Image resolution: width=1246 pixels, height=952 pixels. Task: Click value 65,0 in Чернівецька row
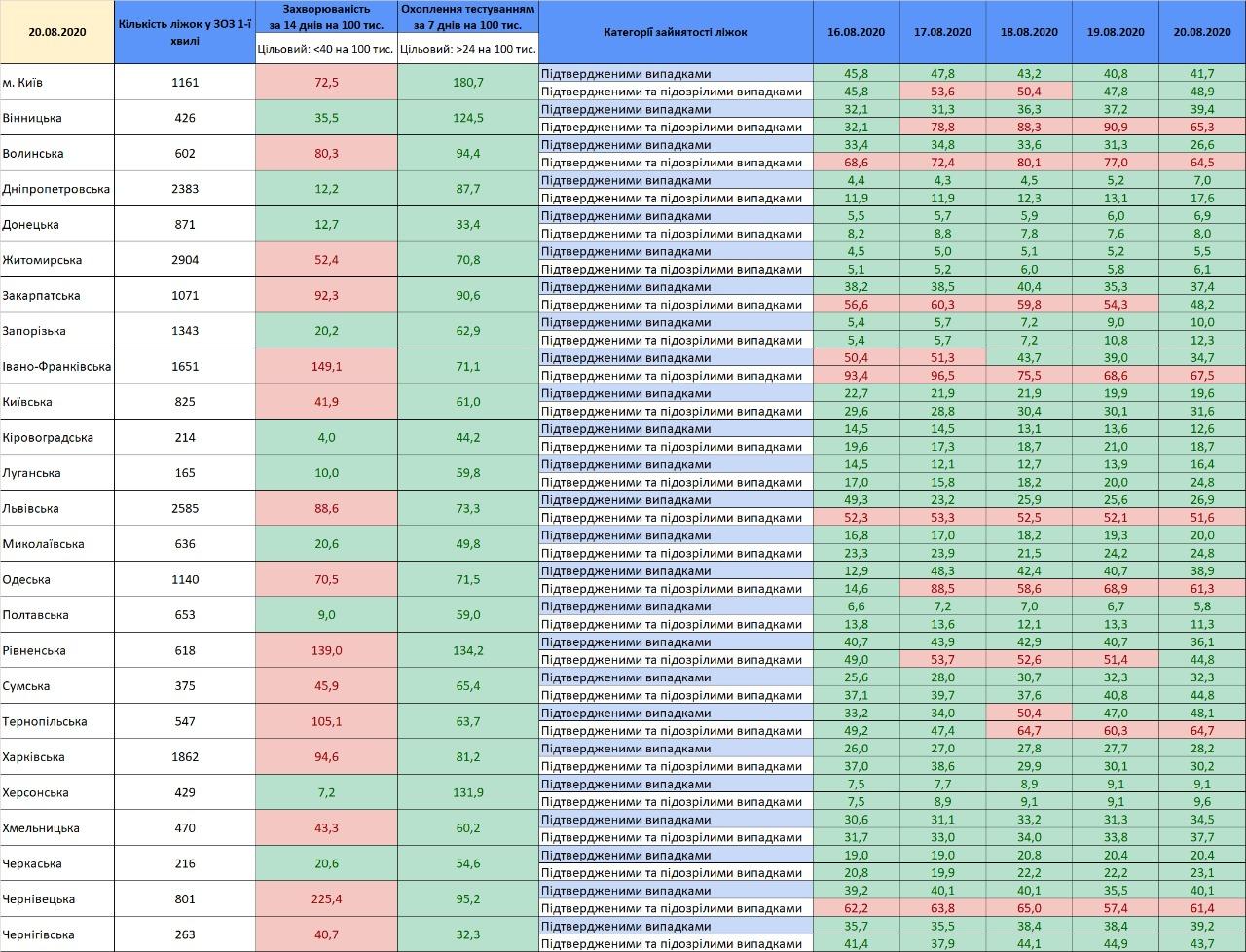coord(1029,908)
